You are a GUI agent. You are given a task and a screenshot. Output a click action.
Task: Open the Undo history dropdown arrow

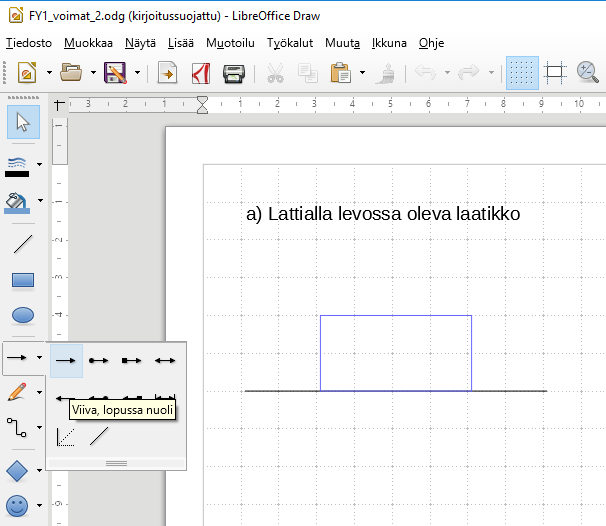tap(447, 72)
